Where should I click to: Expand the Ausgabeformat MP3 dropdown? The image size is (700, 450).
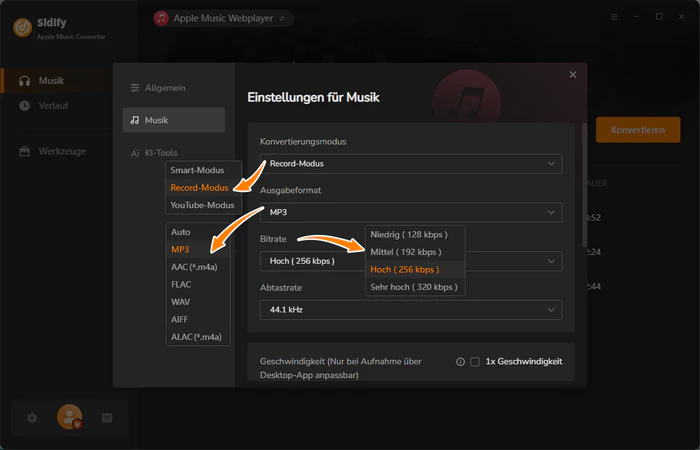click(x=411, y=212)
